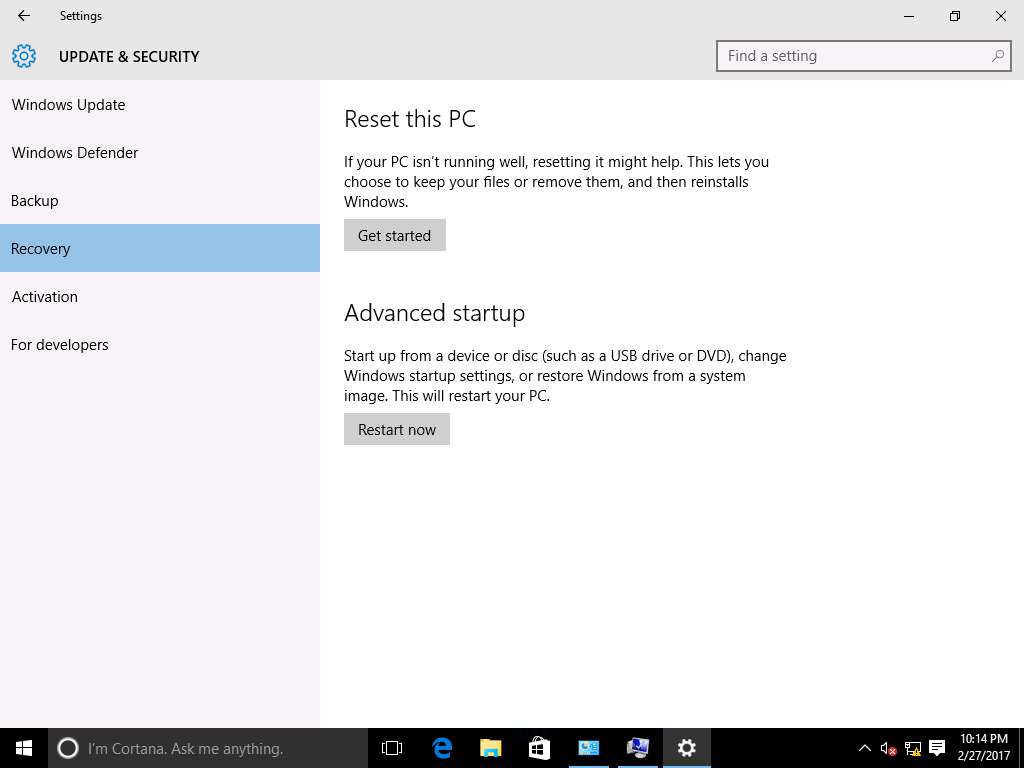Click the Settings gear on the taskbar
The width and height of the screenshot is (1024, 768).
[x=686, y=748]
